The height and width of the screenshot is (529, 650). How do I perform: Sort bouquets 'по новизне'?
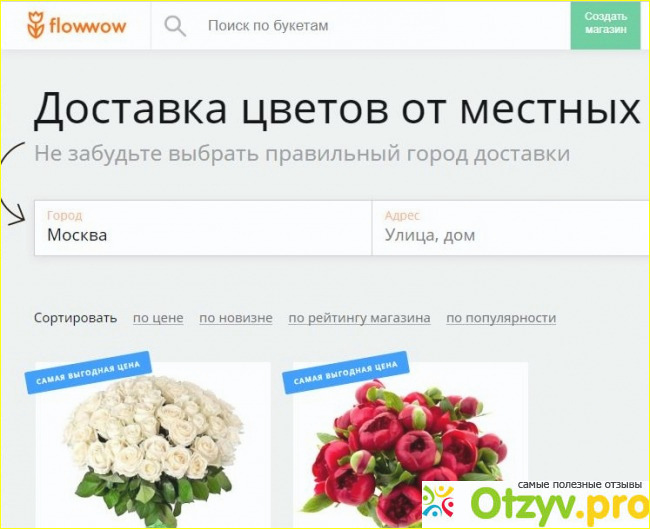[x=236, y=318]
